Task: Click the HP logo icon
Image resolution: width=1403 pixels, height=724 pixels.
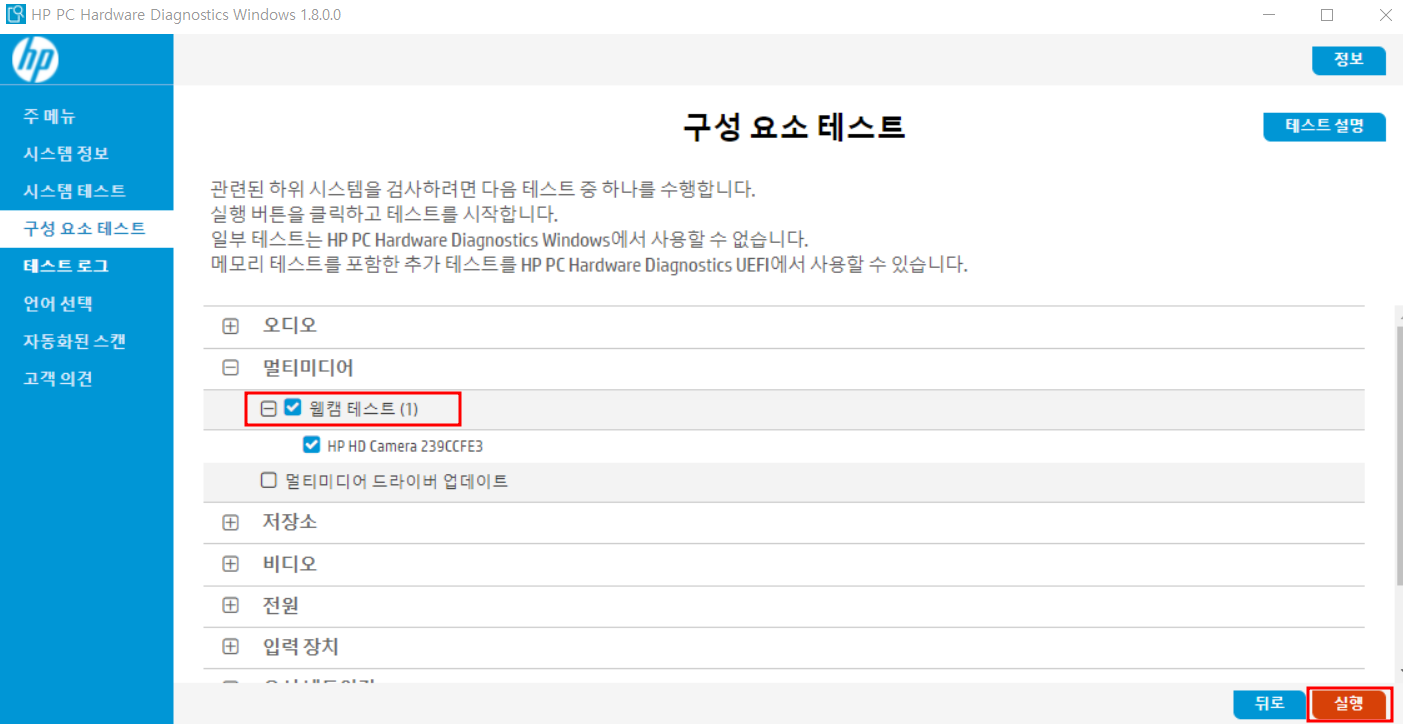Action: 35,61
